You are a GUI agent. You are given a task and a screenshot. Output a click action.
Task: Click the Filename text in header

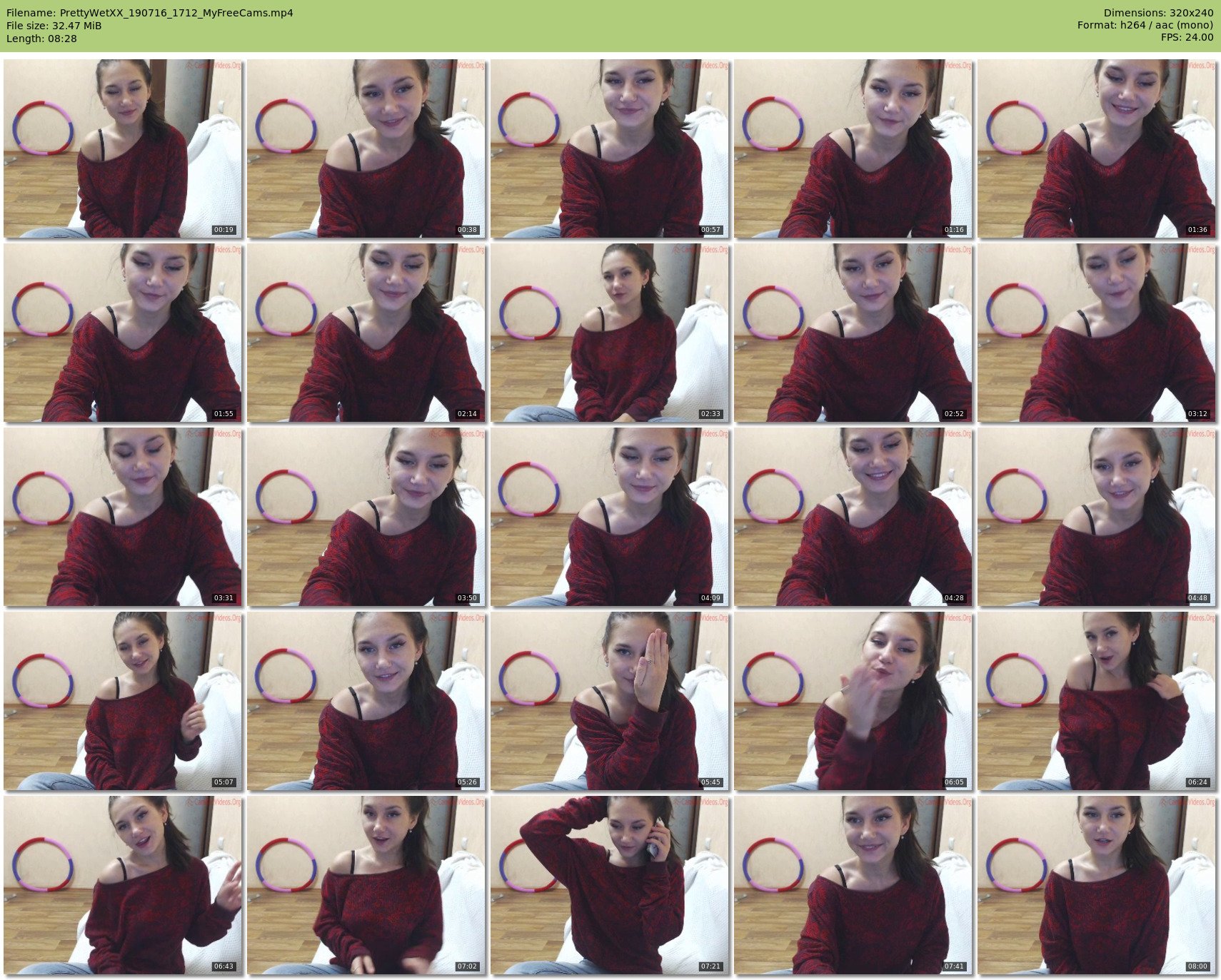[x=150, y=13]
